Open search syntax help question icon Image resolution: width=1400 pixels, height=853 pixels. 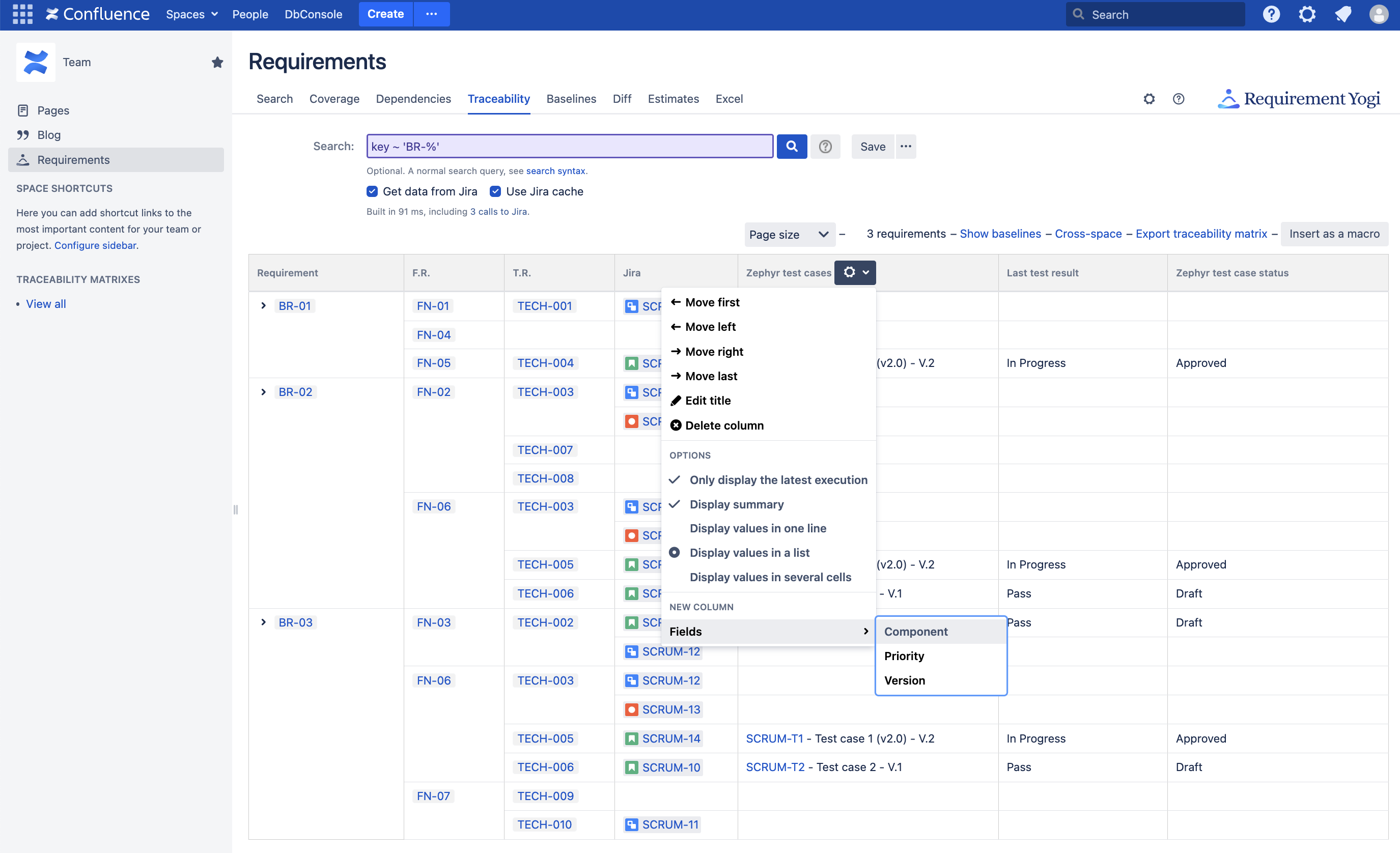[825, 147]
